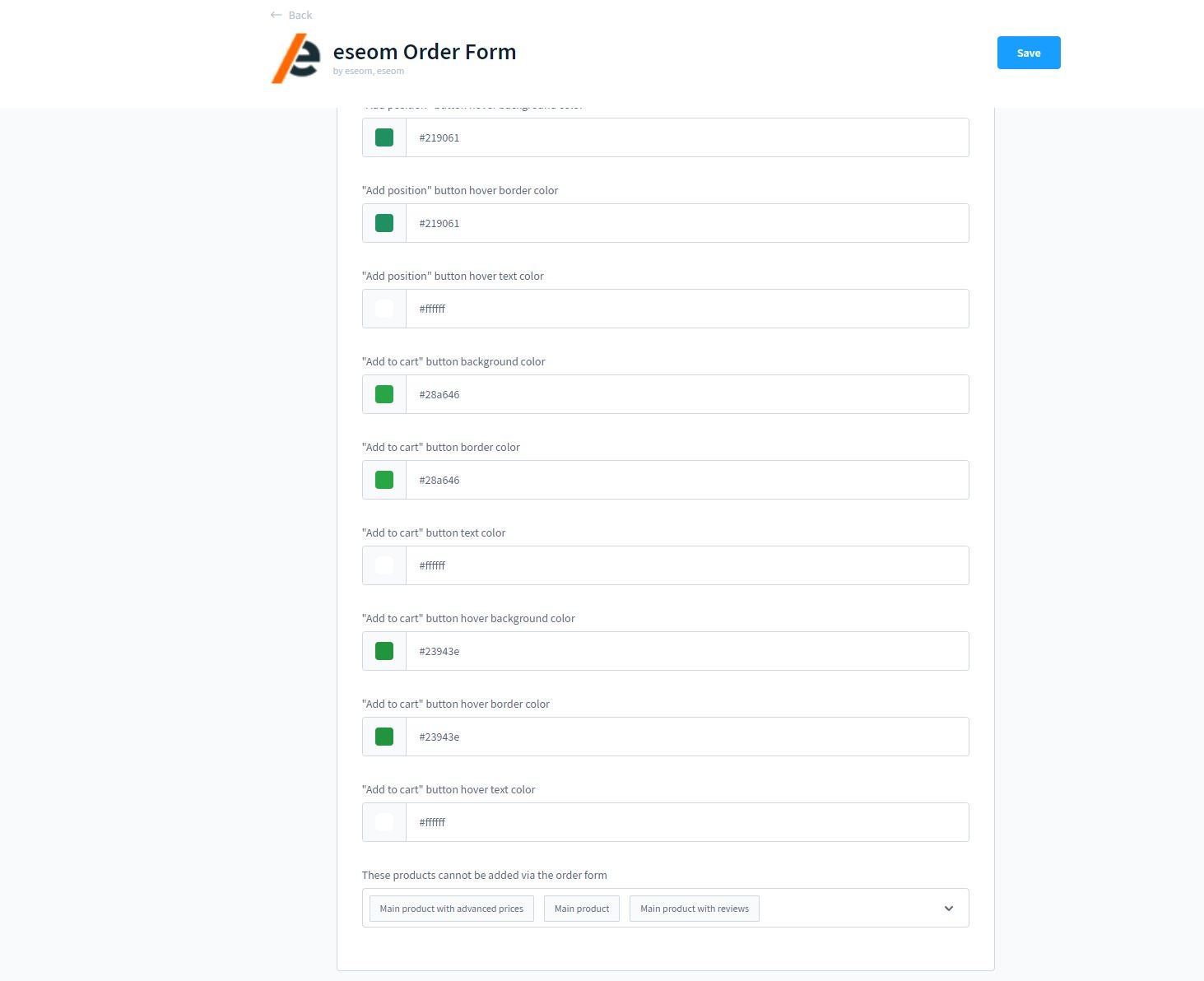This screenshot has height=981, width=1204.
Task: Edit Add to cart text color hex field
Action: tap(687, 565)
